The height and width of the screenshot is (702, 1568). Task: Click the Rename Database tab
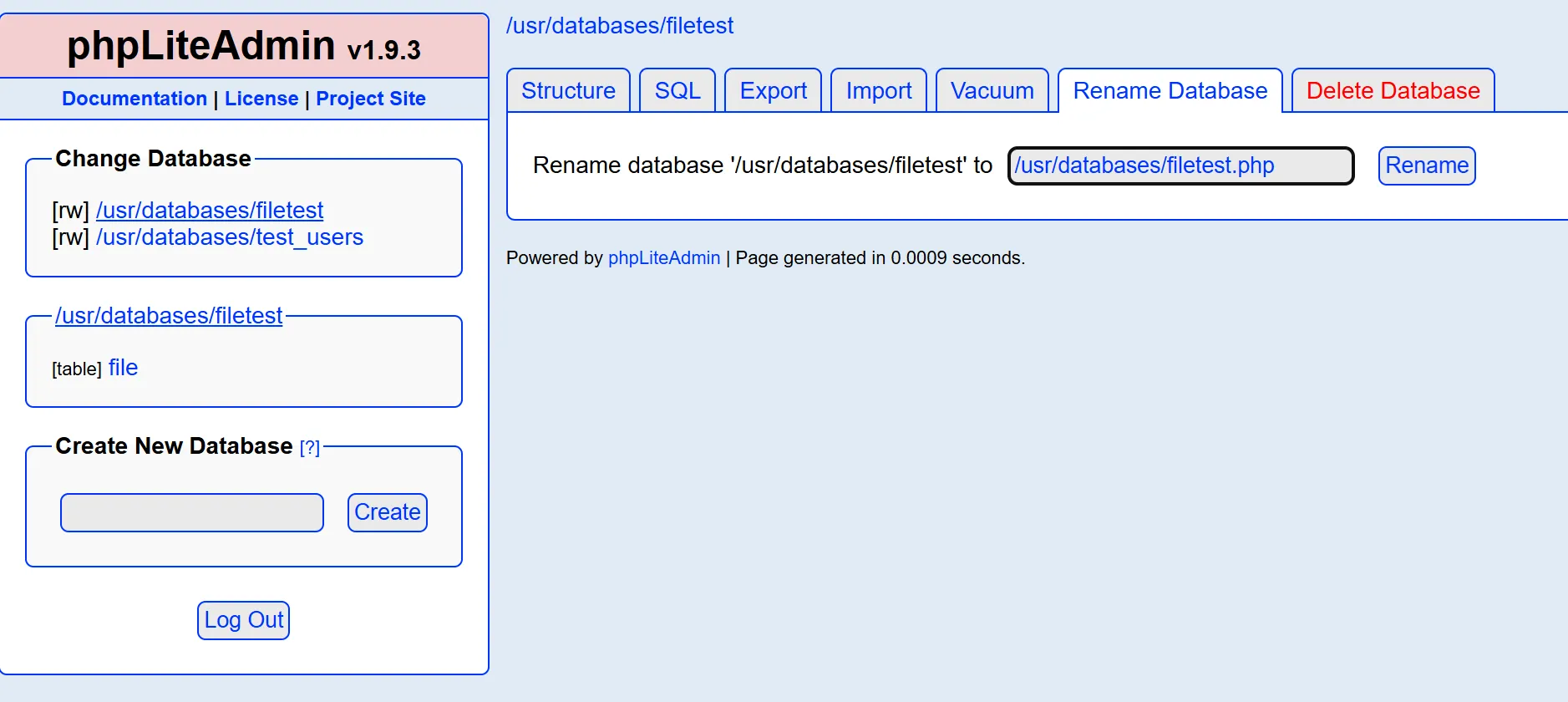pyautogui.click(x=1170, y=90)
